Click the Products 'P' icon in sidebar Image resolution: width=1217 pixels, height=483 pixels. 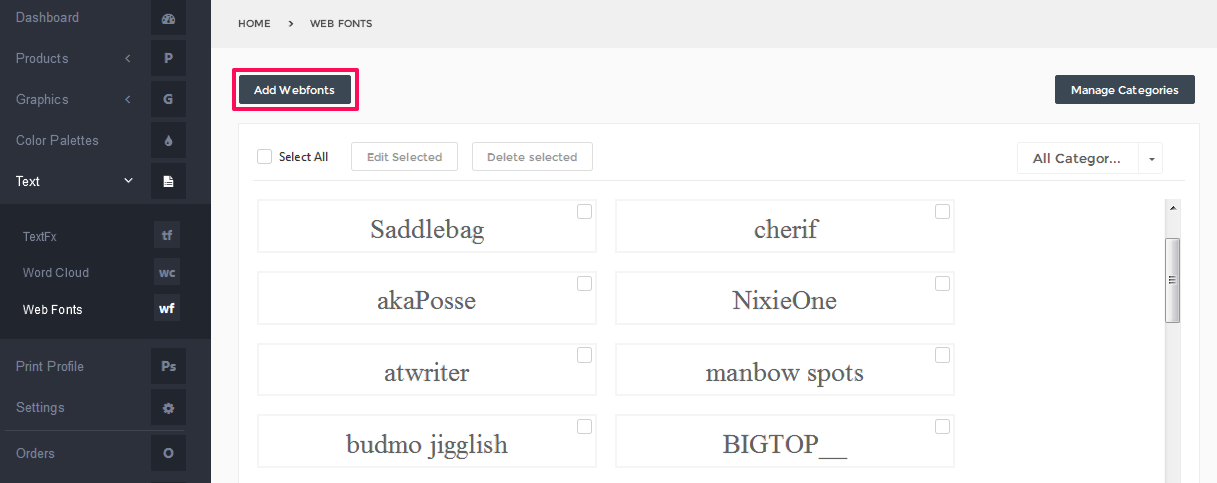pyautogui.click(x=168, y=58)
